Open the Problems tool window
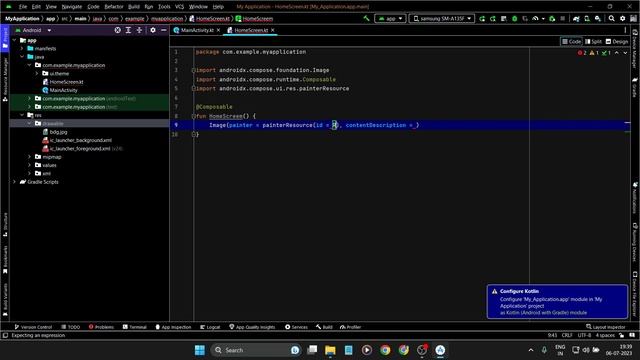This screenshot has width=640, height=360. tap(101, 327)
